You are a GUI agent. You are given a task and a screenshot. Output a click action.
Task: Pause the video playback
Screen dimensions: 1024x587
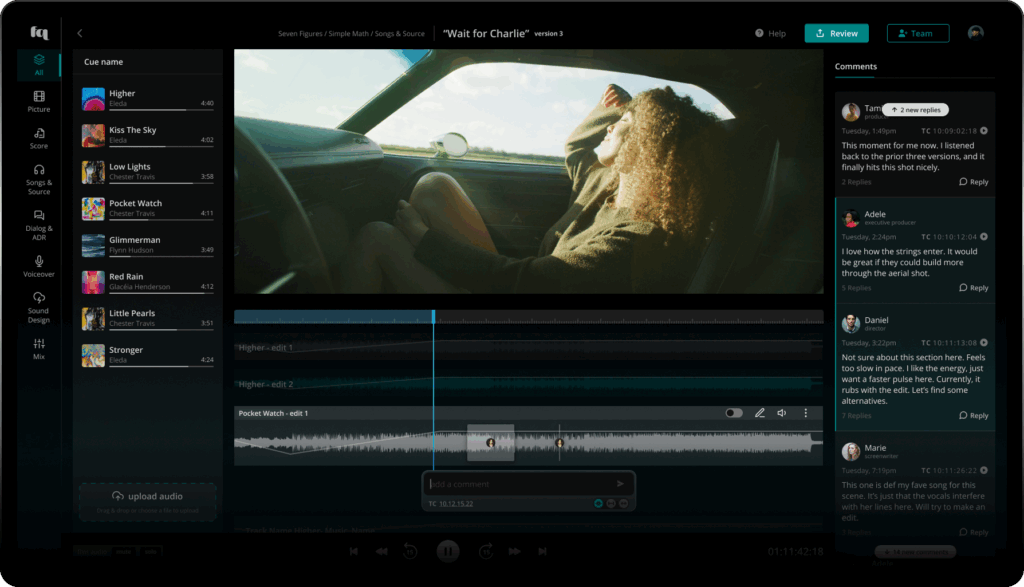tap(447, 550)
